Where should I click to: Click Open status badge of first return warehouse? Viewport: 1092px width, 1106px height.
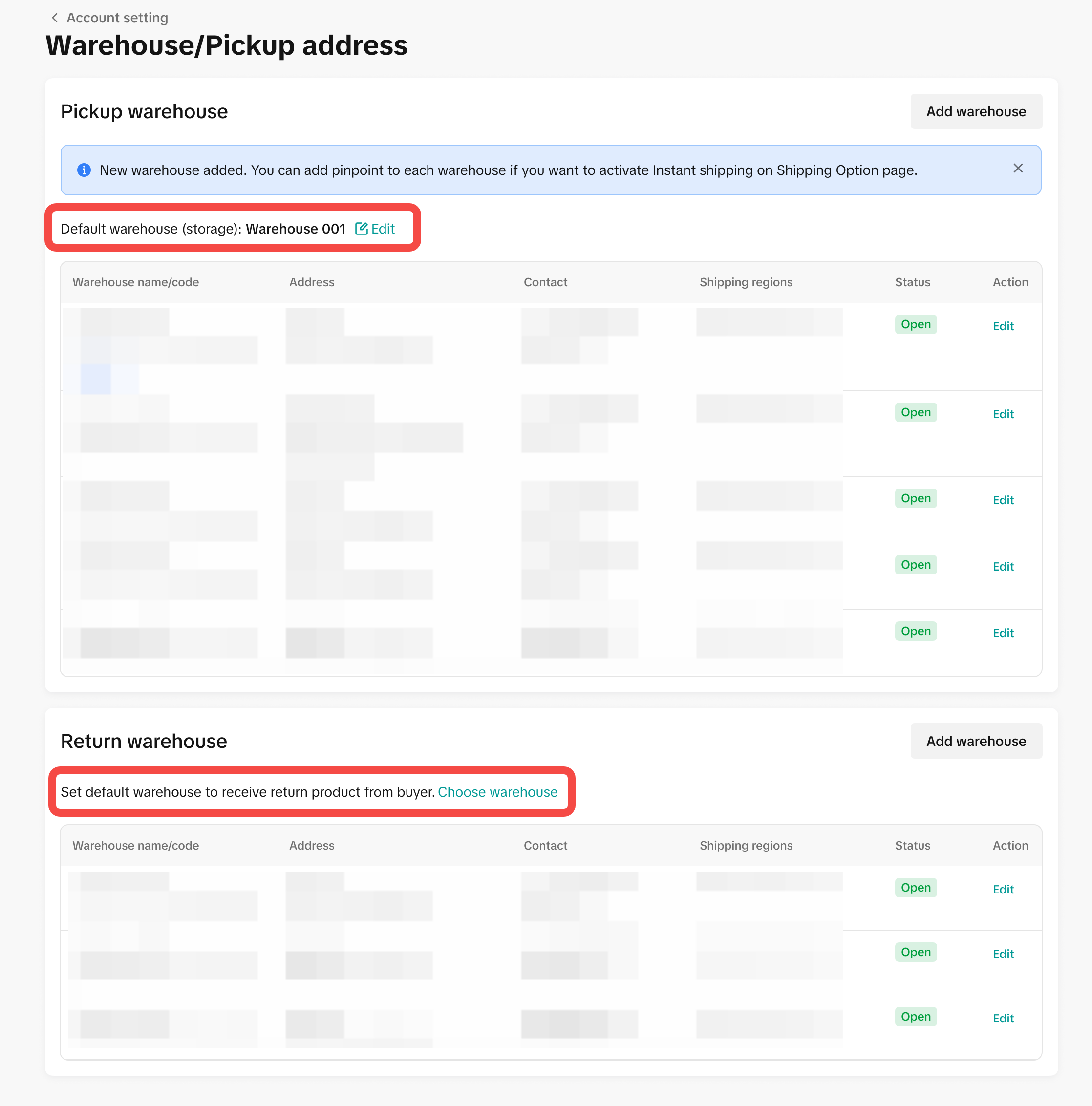[915, 888]
